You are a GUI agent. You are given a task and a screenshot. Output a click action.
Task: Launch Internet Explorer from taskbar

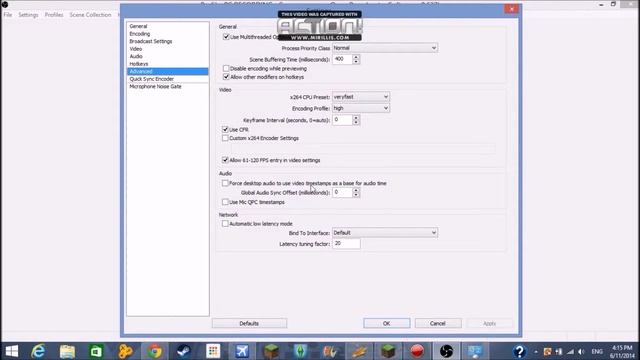[x=38, y=351]
